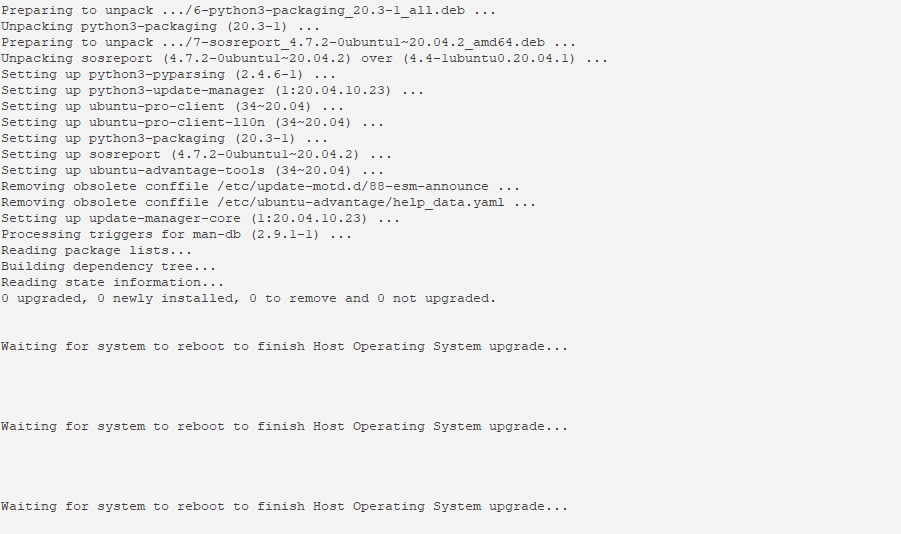Click 'Setting up python3-packaging' line
The height and width of the screenshot is (534, 901).
(164, 139)
